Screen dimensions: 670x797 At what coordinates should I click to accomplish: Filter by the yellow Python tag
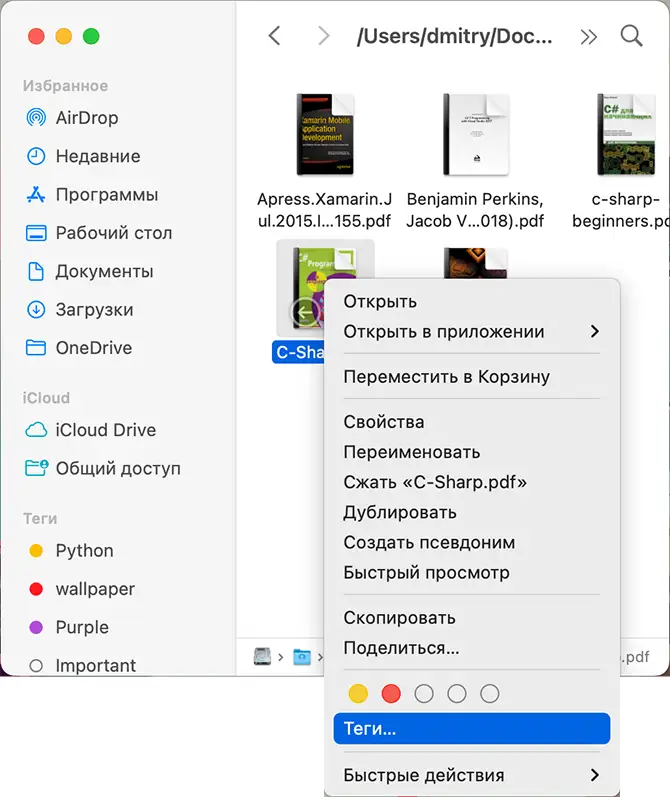click(71, 550)
